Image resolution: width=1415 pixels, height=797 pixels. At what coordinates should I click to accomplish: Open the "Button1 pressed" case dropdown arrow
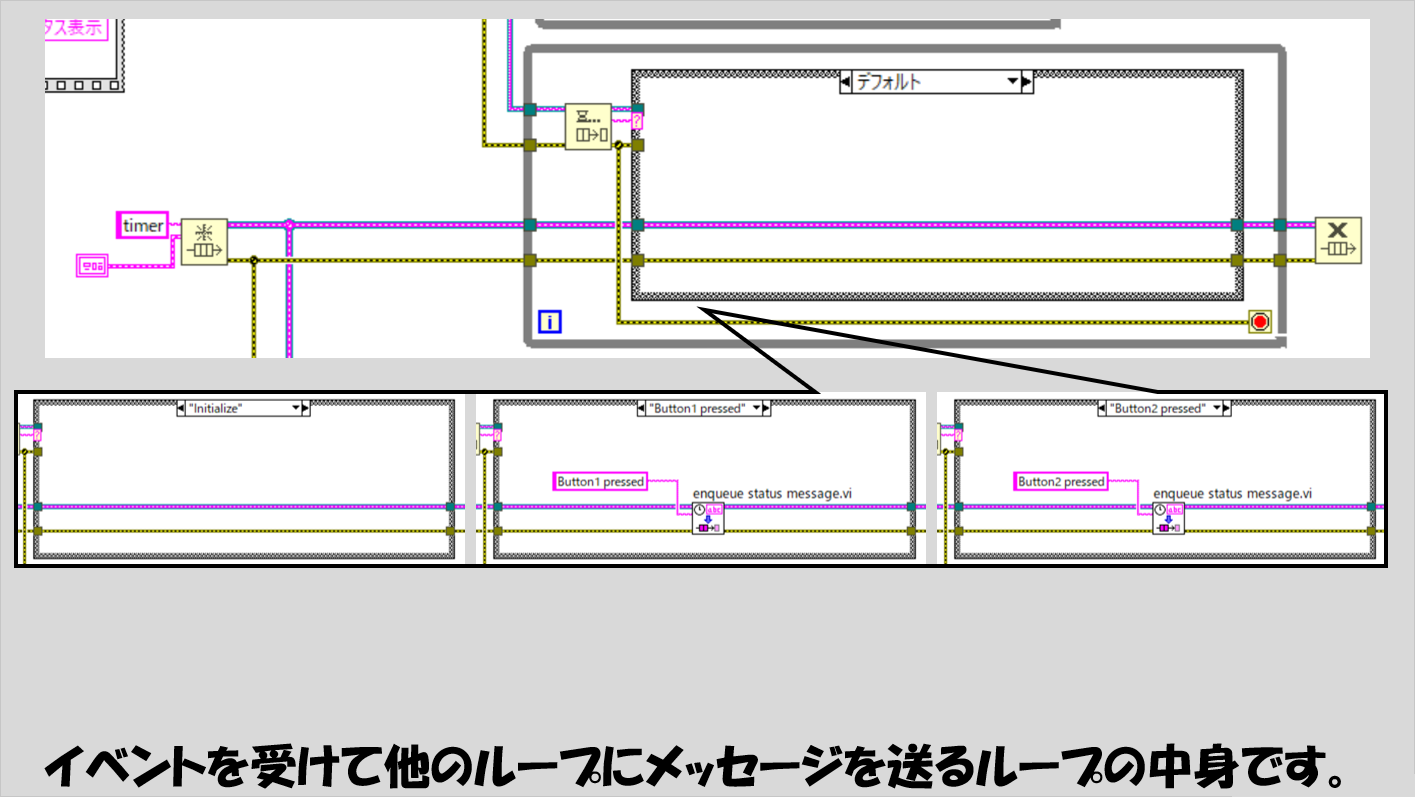(x=756, y=409)
